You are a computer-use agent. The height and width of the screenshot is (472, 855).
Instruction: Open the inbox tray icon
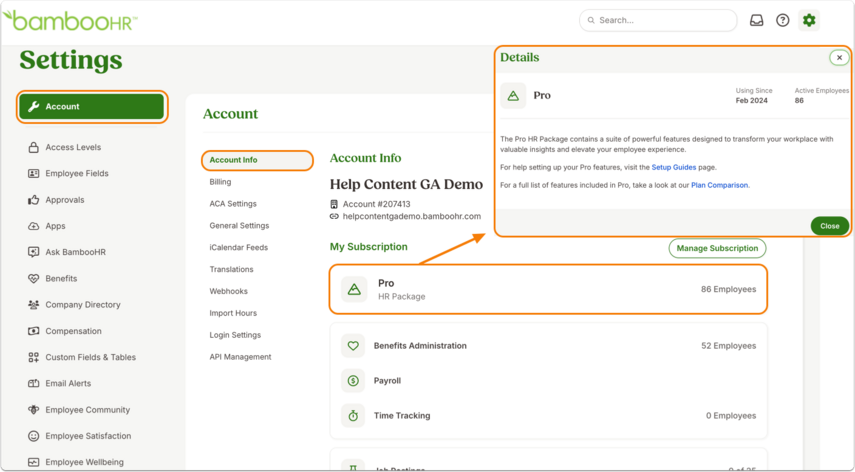pyautogui.click(x=756, y=21)
